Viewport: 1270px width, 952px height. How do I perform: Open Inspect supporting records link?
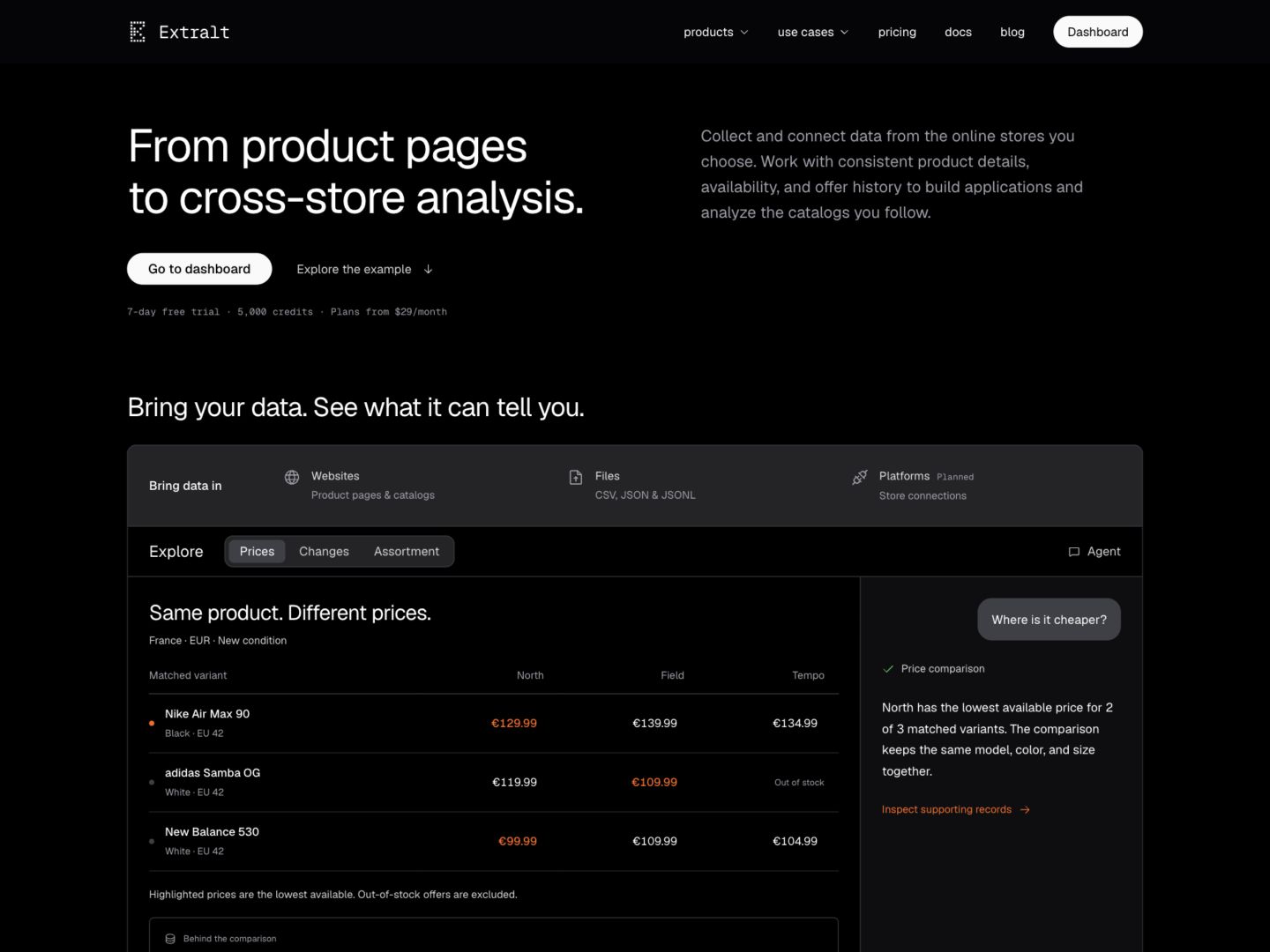[956, 810]
